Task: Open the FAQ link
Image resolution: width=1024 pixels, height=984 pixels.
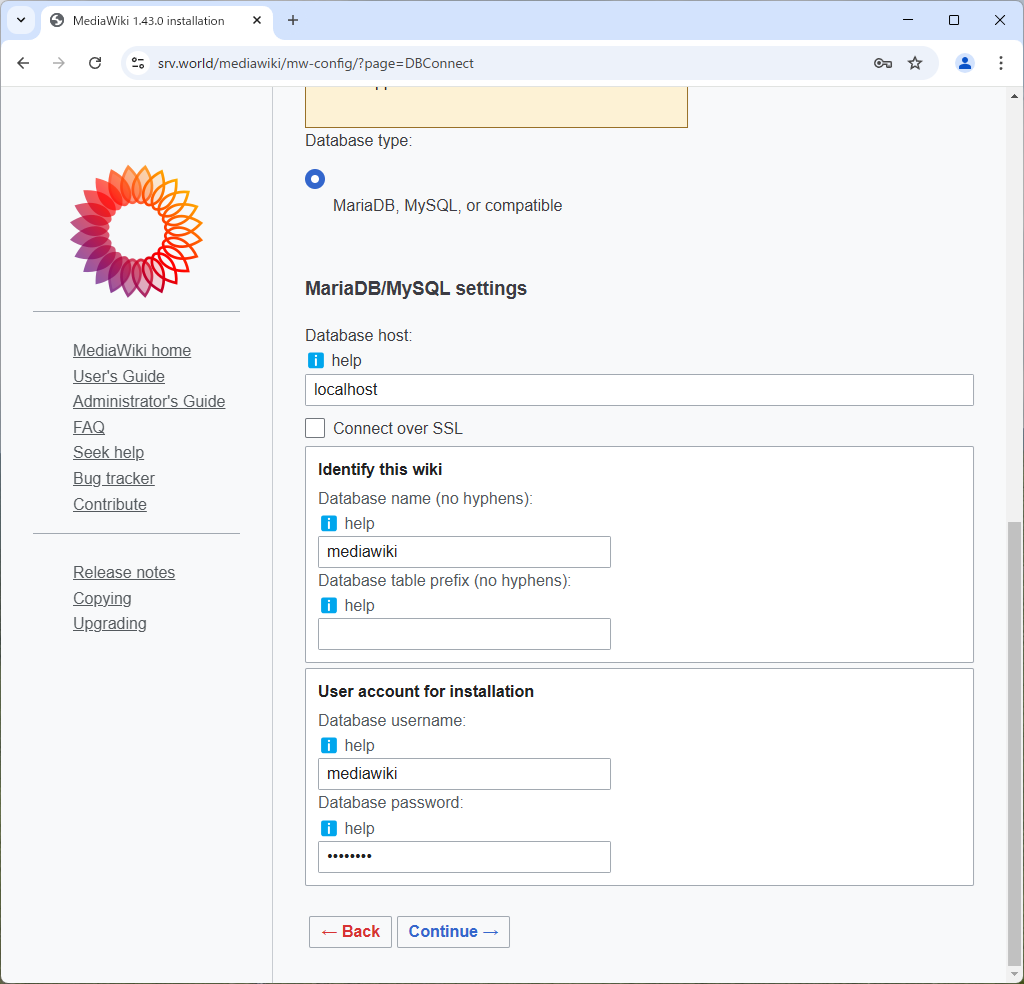Action: [x=89, y=427]
